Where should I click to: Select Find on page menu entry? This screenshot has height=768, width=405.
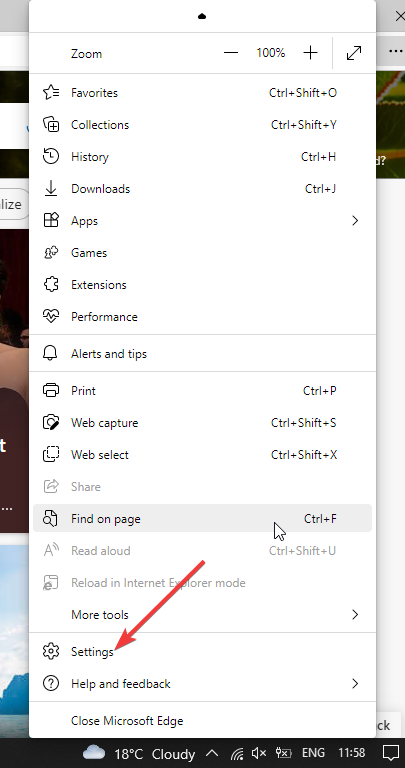click(x=202, y=519)
